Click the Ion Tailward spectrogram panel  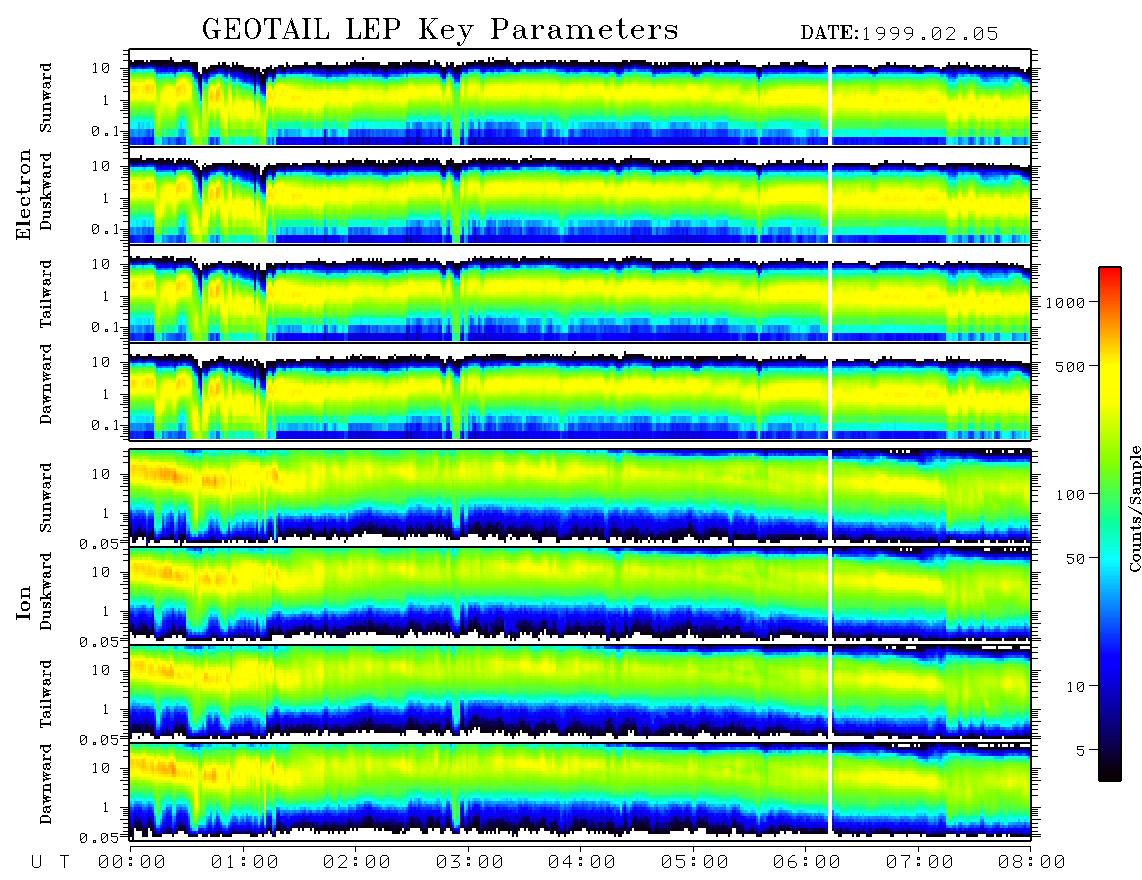(580, 692)
